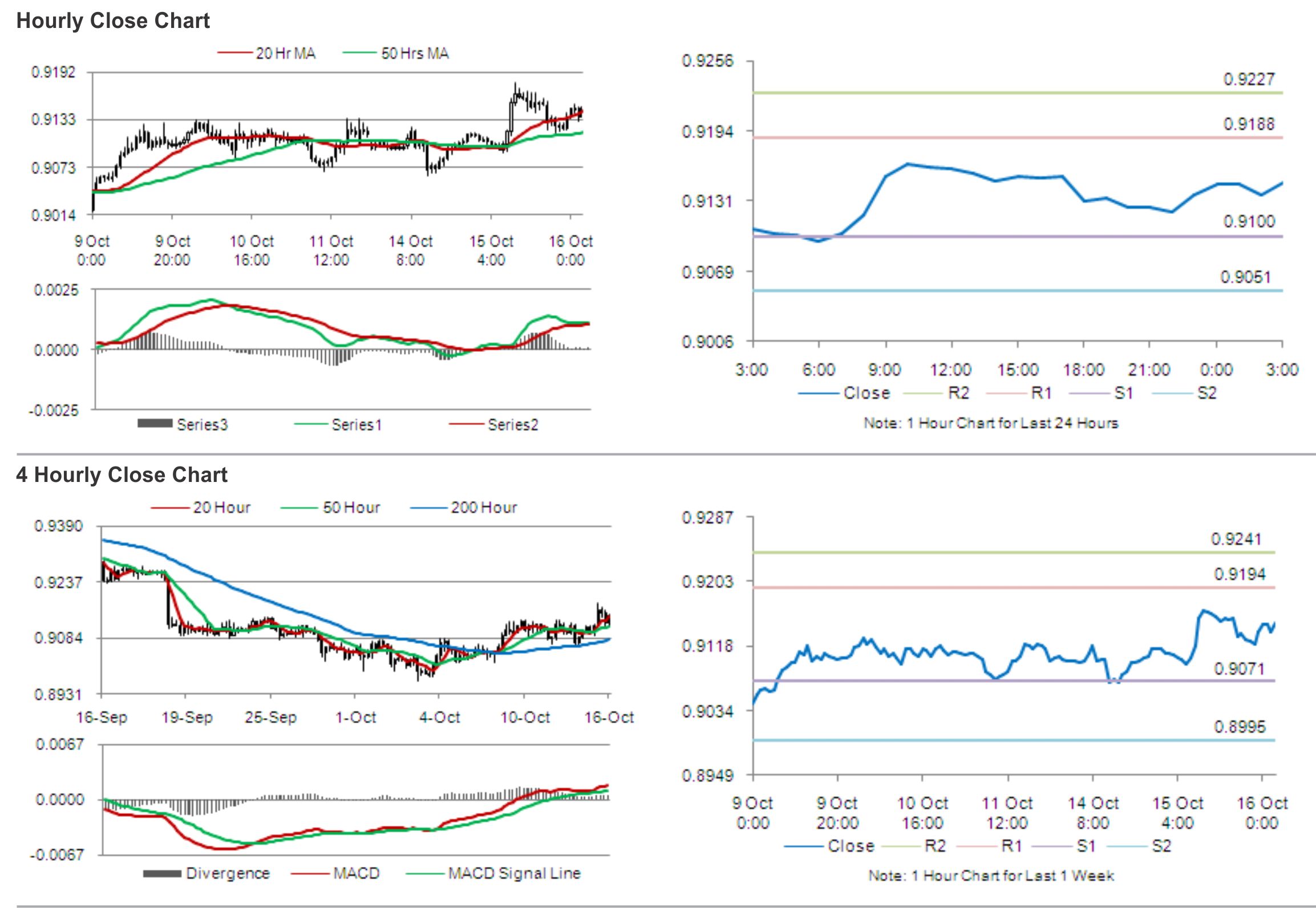Select the "50 Hour" legend label
The height and width of the screenshot is (908, 1316).
tap(351, 507)
